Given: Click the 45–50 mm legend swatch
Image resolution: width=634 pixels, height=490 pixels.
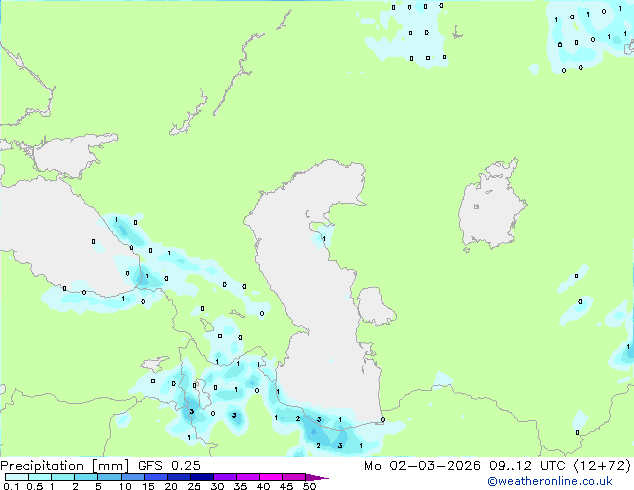Looking at the screenshot, I should pyautogui.click(x=294, y=477).
